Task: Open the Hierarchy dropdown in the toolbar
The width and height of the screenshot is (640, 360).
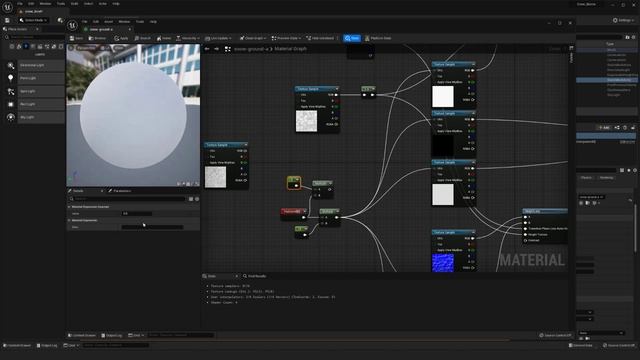Action: [x=188, y=38]
